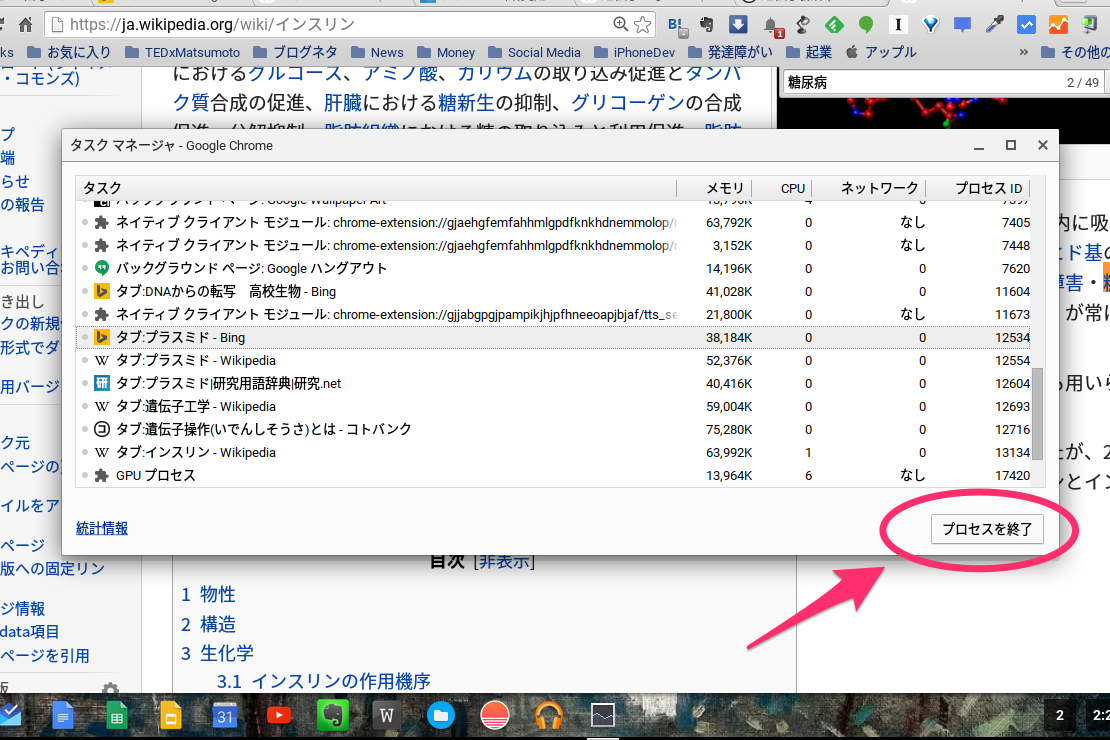Open the orange analytics chart extension
Screen dimensions: 1110x740
click(x=1058, y=25)
